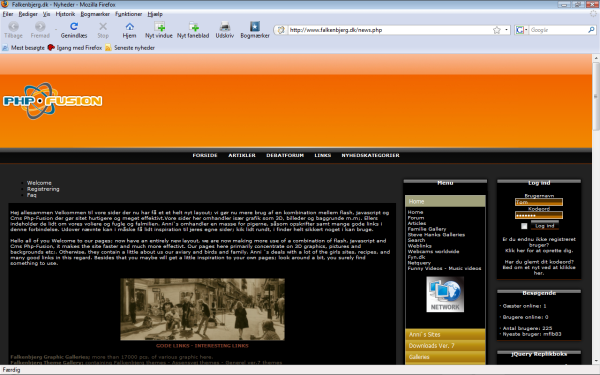Click the Brugernavn username field
Viewport: 600px width, 375px height.
pos(539,202)
